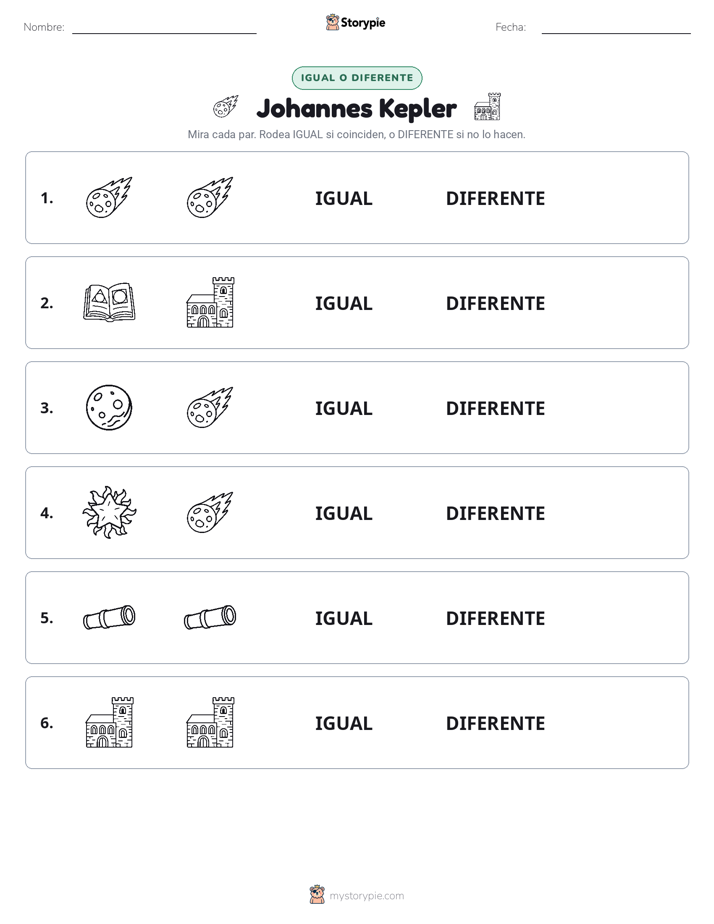
Task: Click the sun star icon in row 4
Action: click(109, 512)
